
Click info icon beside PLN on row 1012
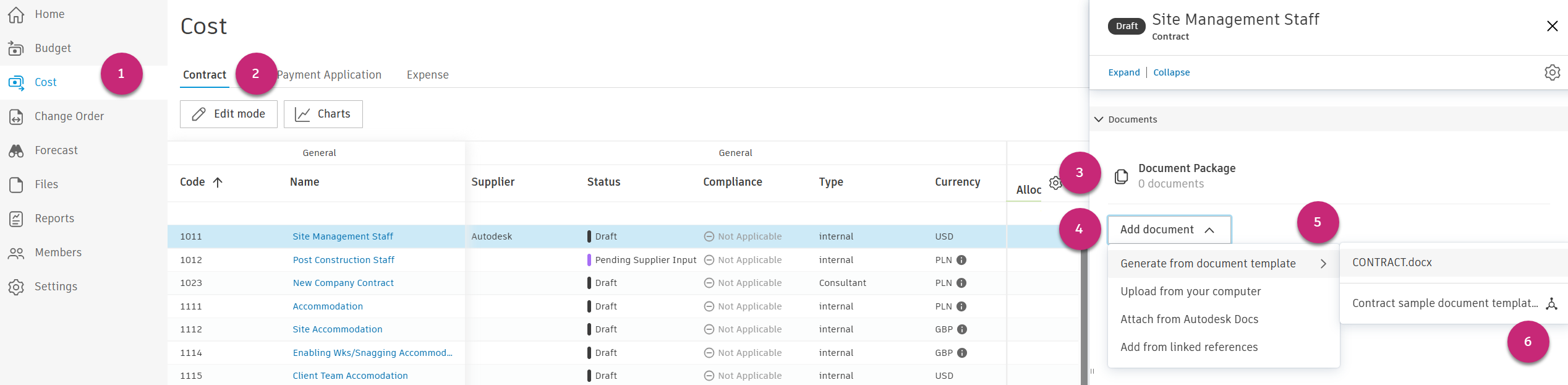(961, 260)
